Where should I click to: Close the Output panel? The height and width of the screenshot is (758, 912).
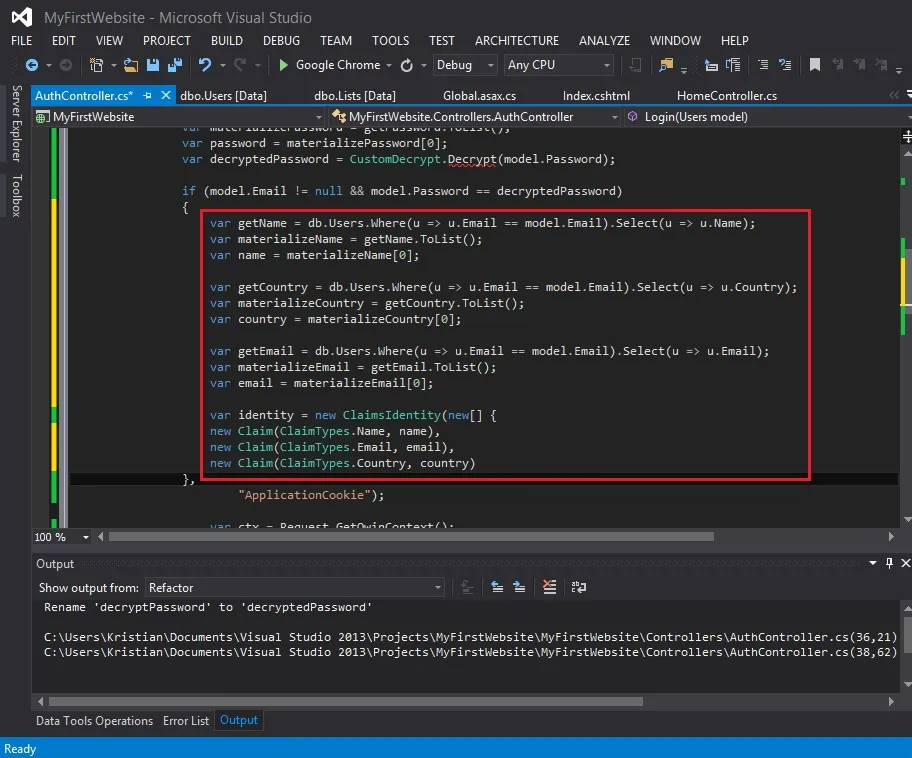(x=906, y=563)
